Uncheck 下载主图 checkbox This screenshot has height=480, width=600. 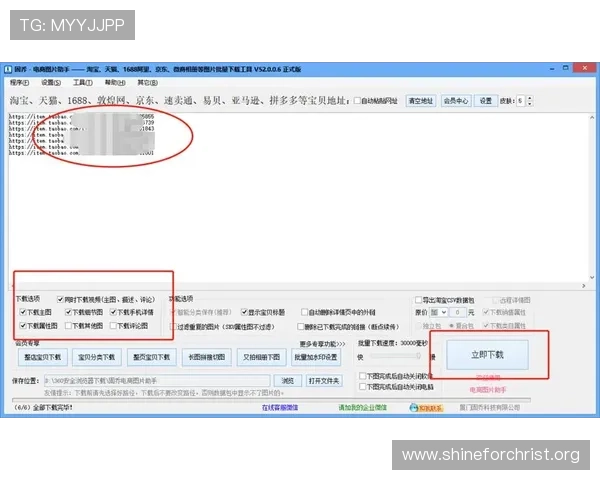tap(23, 312)
